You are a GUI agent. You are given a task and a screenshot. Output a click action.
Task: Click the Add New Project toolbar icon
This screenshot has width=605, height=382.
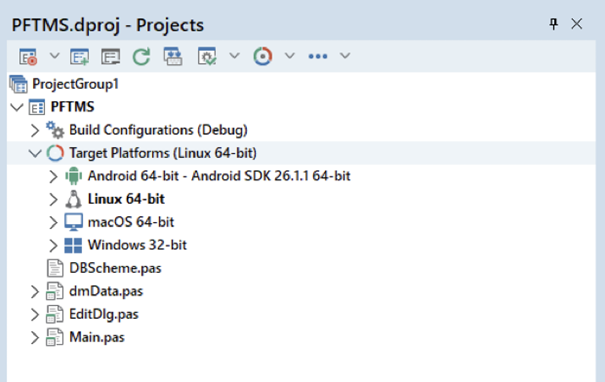coord(79,56)
